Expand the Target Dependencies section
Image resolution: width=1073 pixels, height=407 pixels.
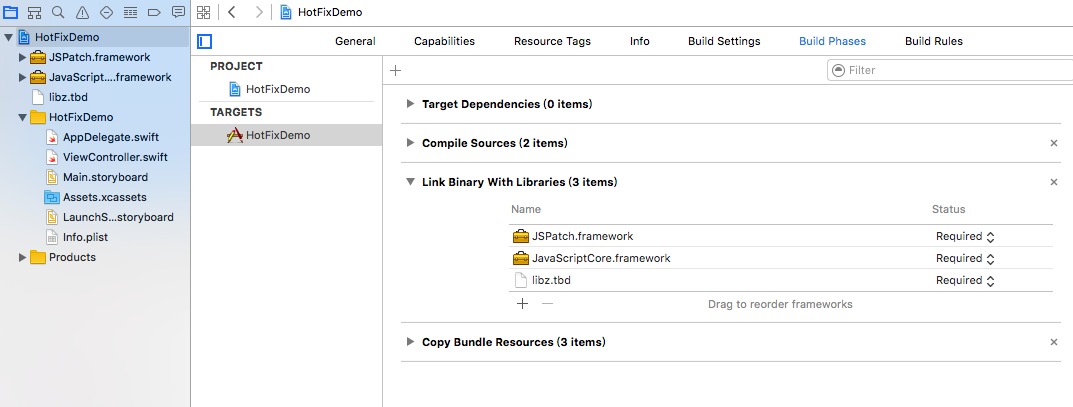(410, 104)
